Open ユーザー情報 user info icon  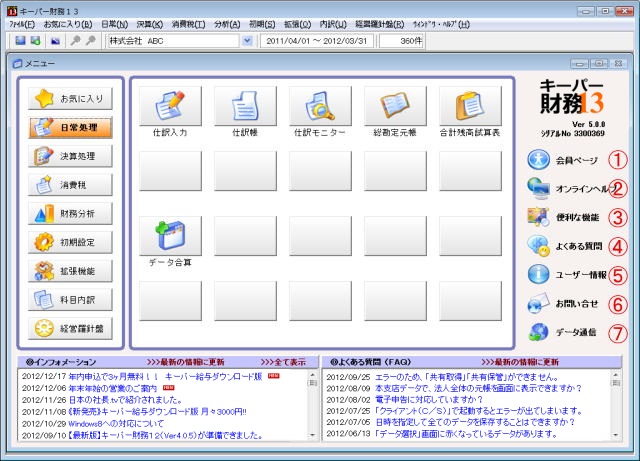(x=538, y=274)
